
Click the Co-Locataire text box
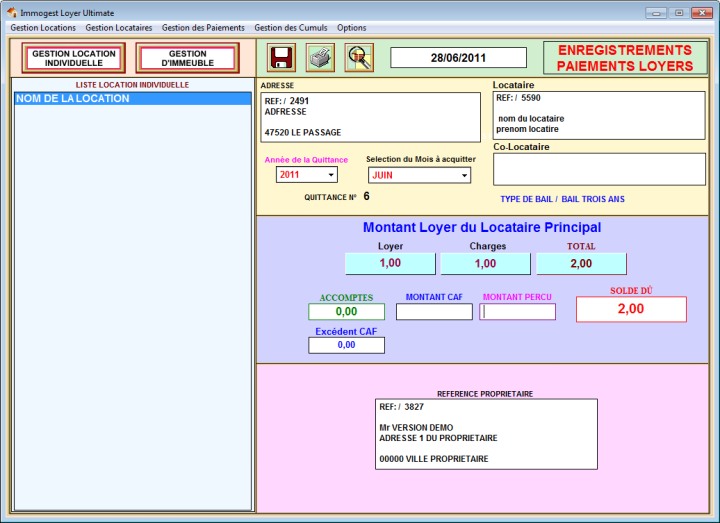(x=599, y=169)
